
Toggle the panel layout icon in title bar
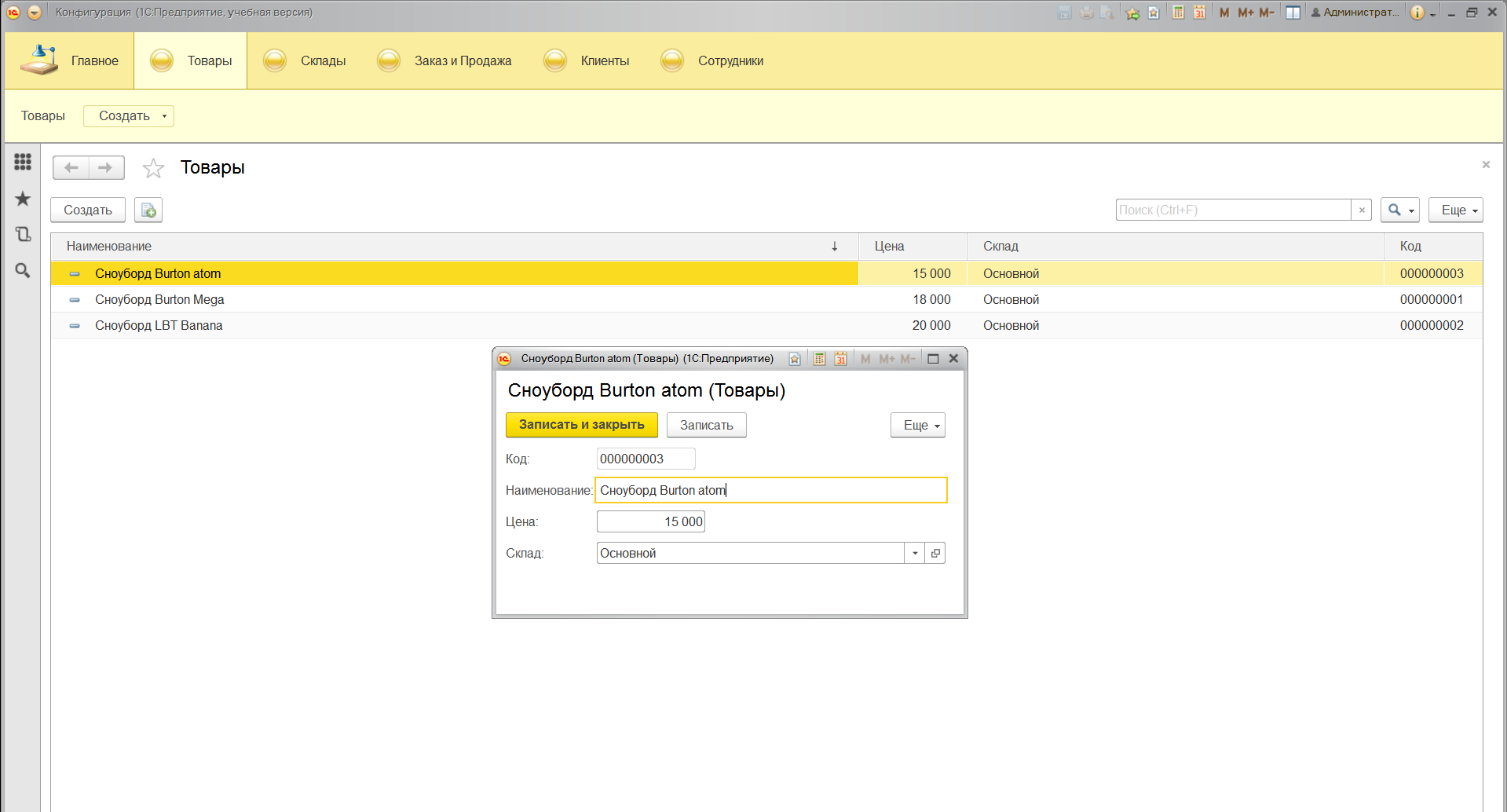(x=1293, y=13)
